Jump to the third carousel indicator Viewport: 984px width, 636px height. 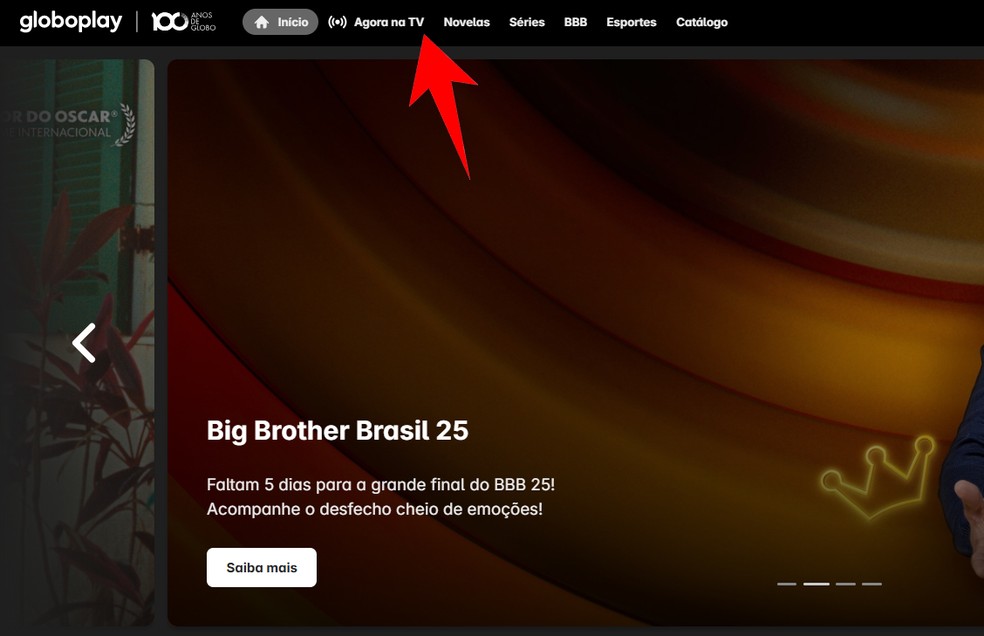(845, 584)
